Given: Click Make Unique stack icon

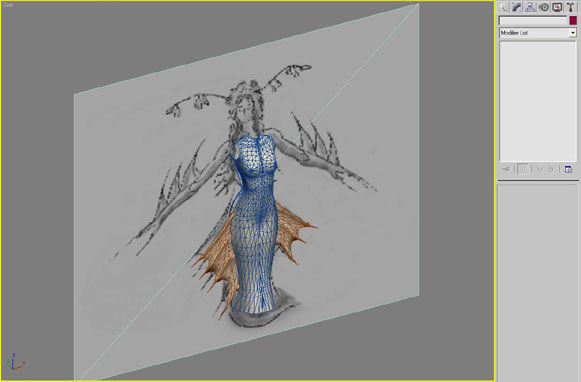Looking at the screenshot, I should click(540, 169).
